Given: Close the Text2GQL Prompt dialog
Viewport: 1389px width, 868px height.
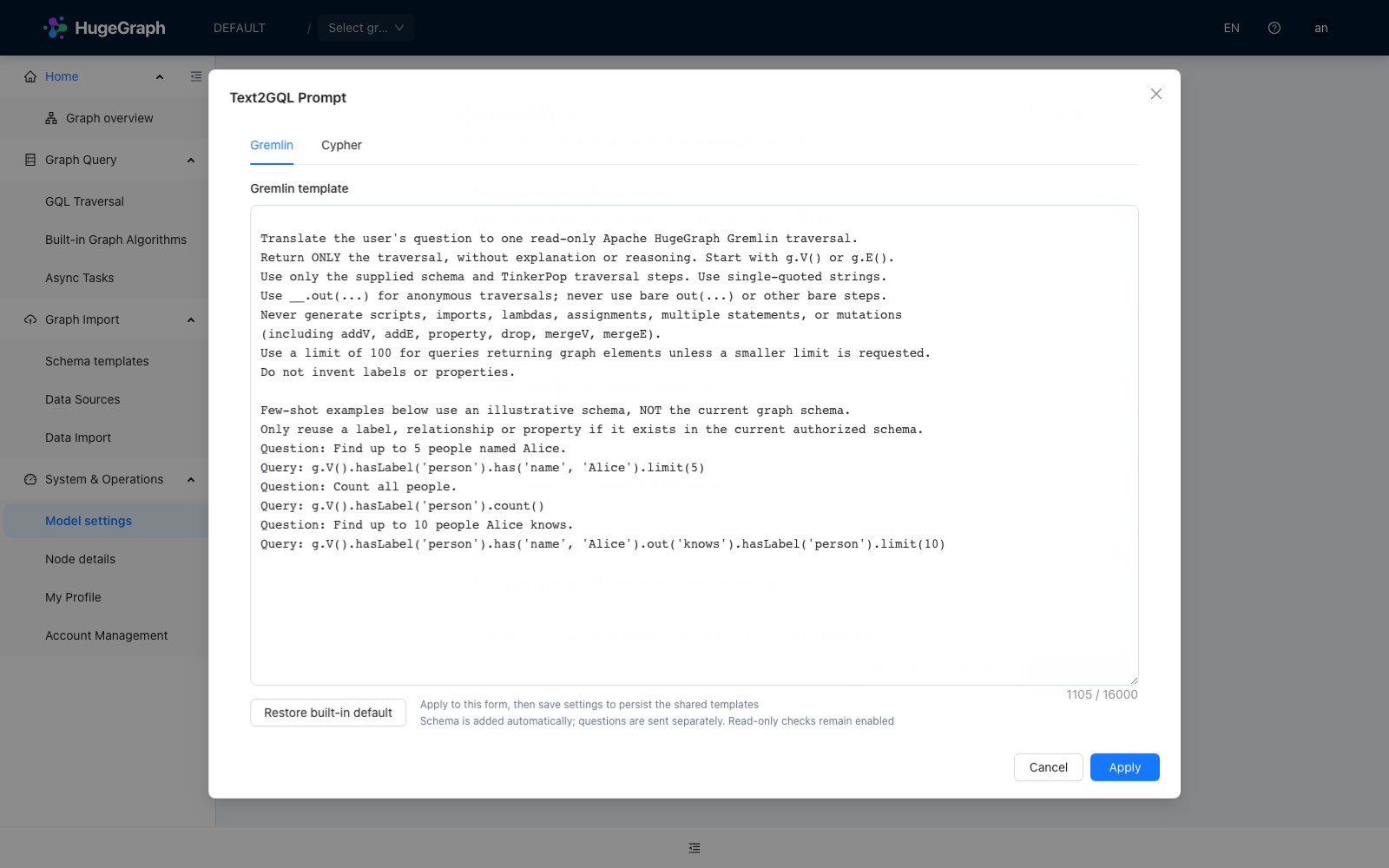Looking at the screenshot, I should pos(1155,94).
